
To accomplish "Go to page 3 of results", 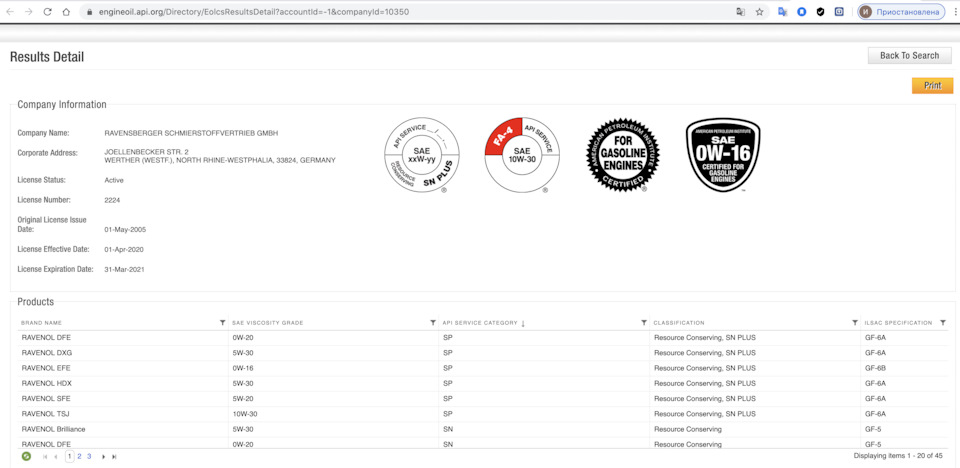I will (x=89, y=456).
